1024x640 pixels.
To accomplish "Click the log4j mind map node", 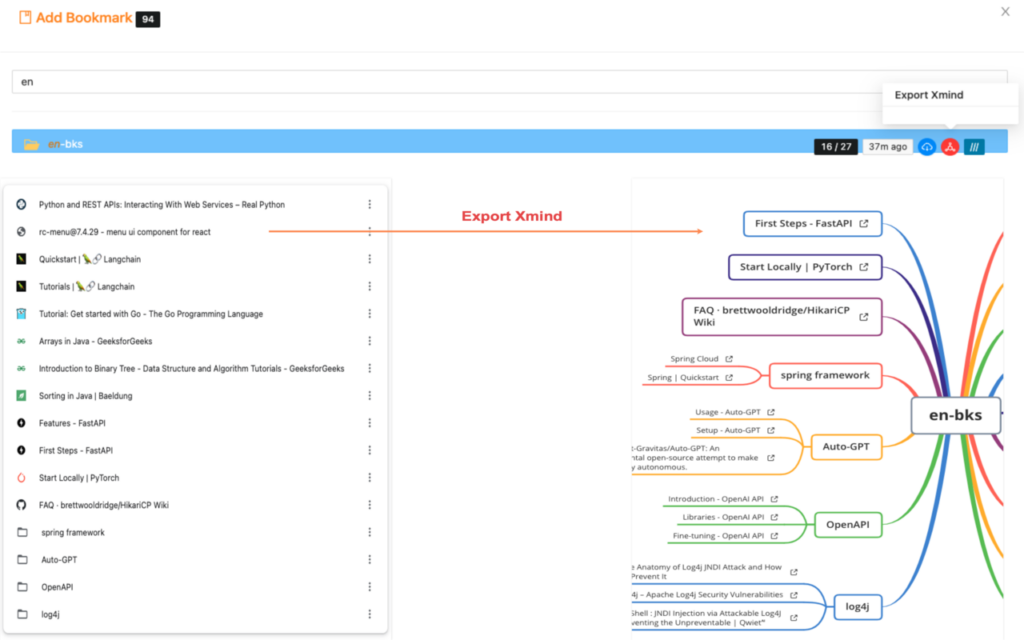I will pos(857,607).
